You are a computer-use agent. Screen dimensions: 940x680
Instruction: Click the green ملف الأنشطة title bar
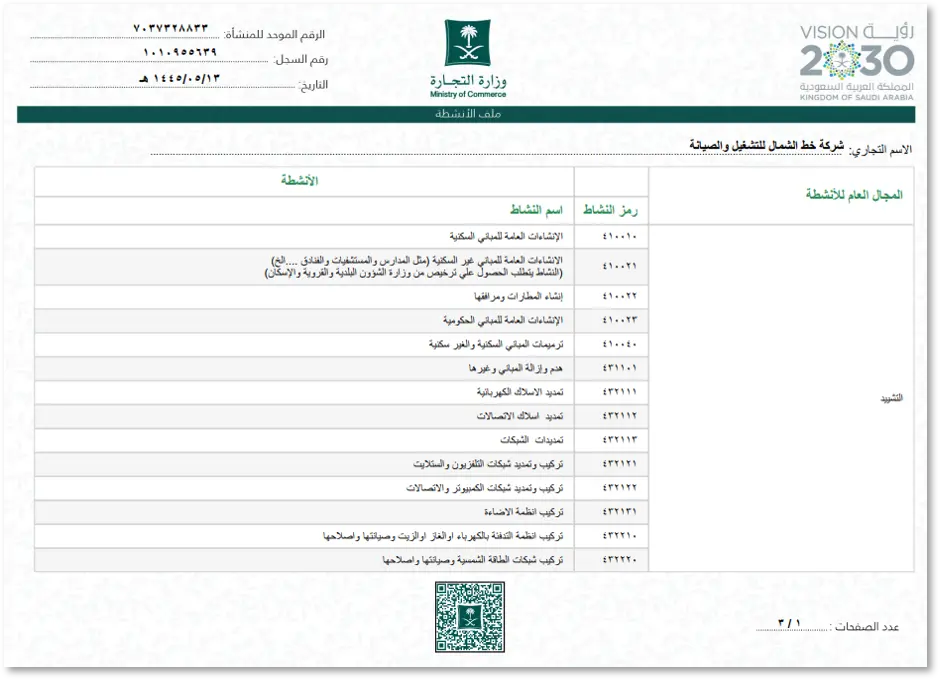(x=466, y=115)
